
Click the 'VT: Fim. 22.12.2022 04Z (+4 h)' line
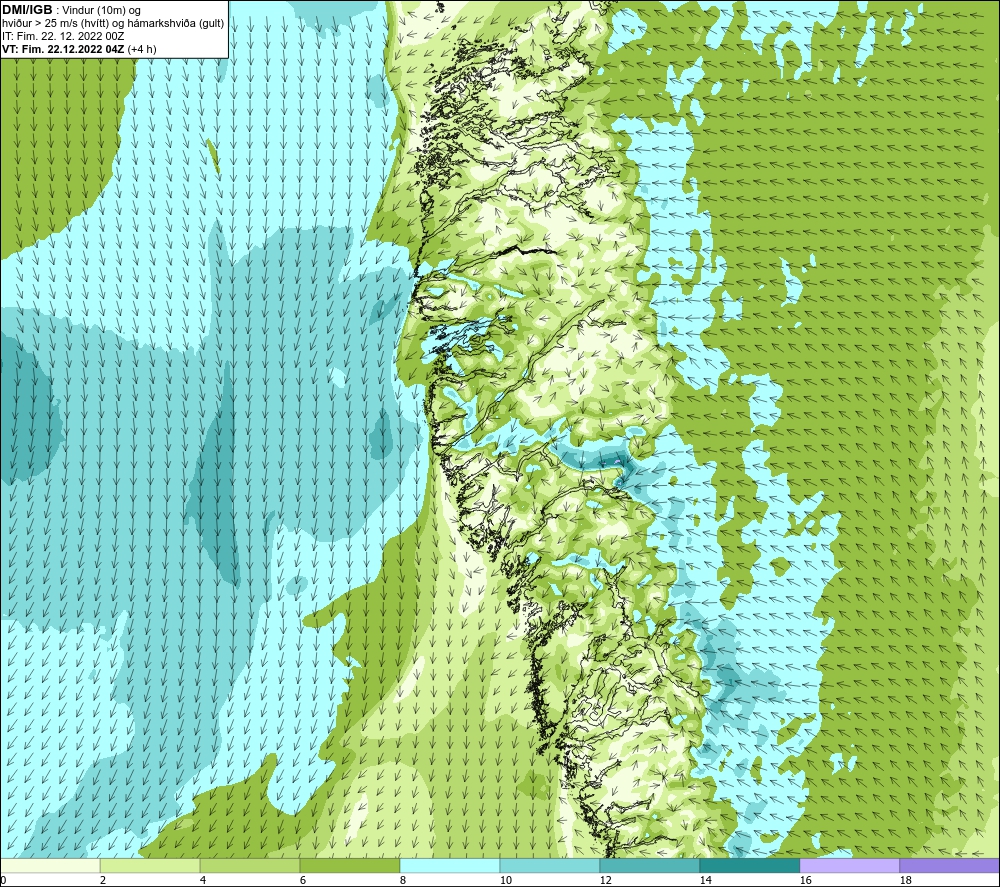[x=79, y=48]
